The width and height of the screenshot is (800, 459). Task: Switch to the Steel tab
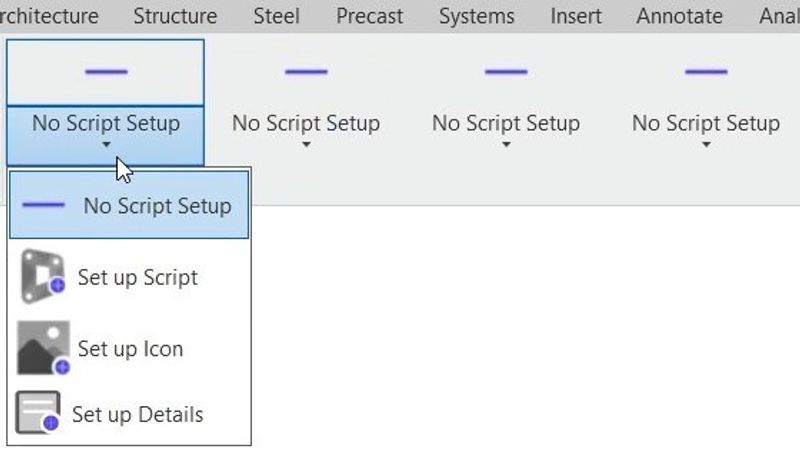click(x=276, y=16)
